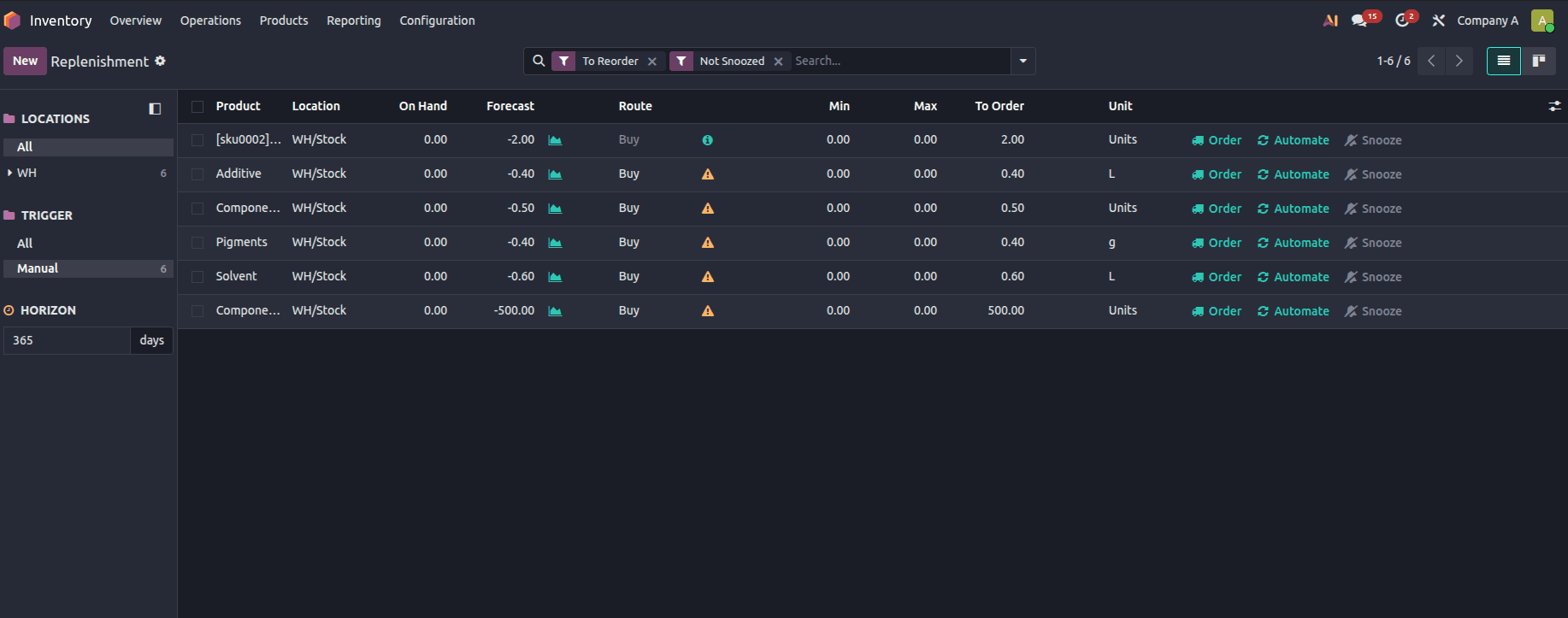Open Replenishment settings gear
This screenshot has width=1568, height=618.
coord(160,61)
